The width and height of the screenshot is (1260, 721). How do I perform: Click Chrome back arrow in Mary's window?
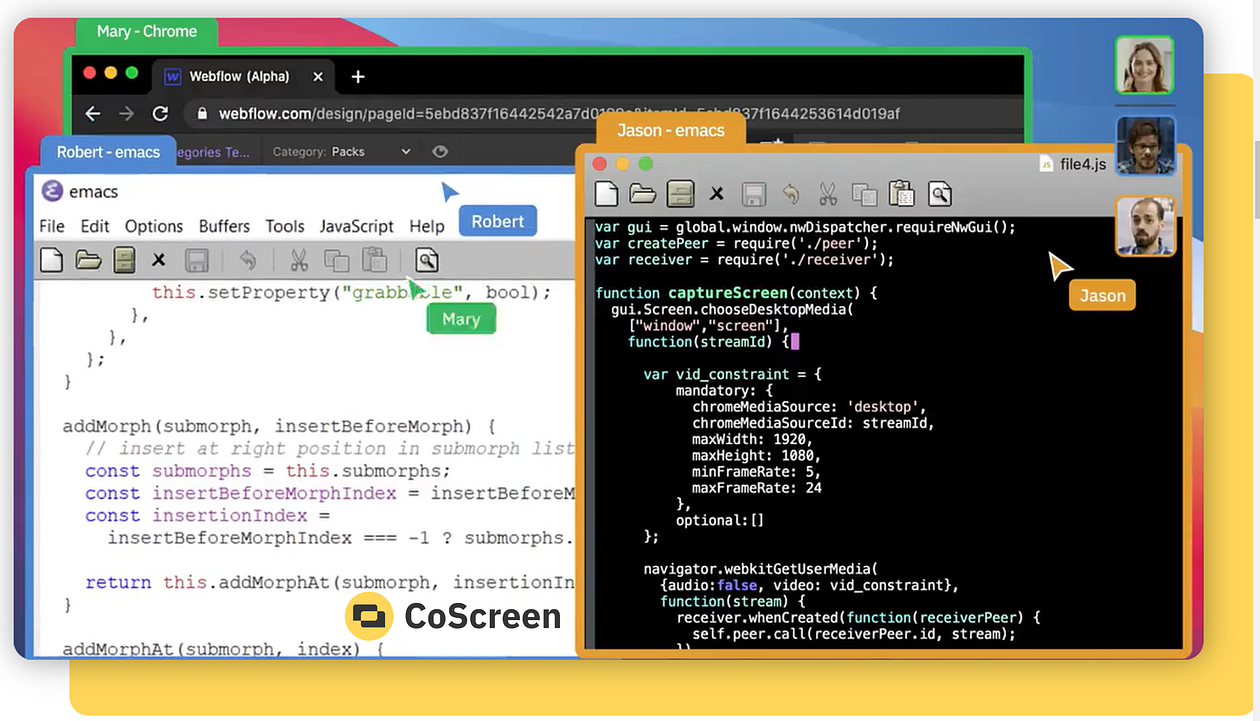93,114
